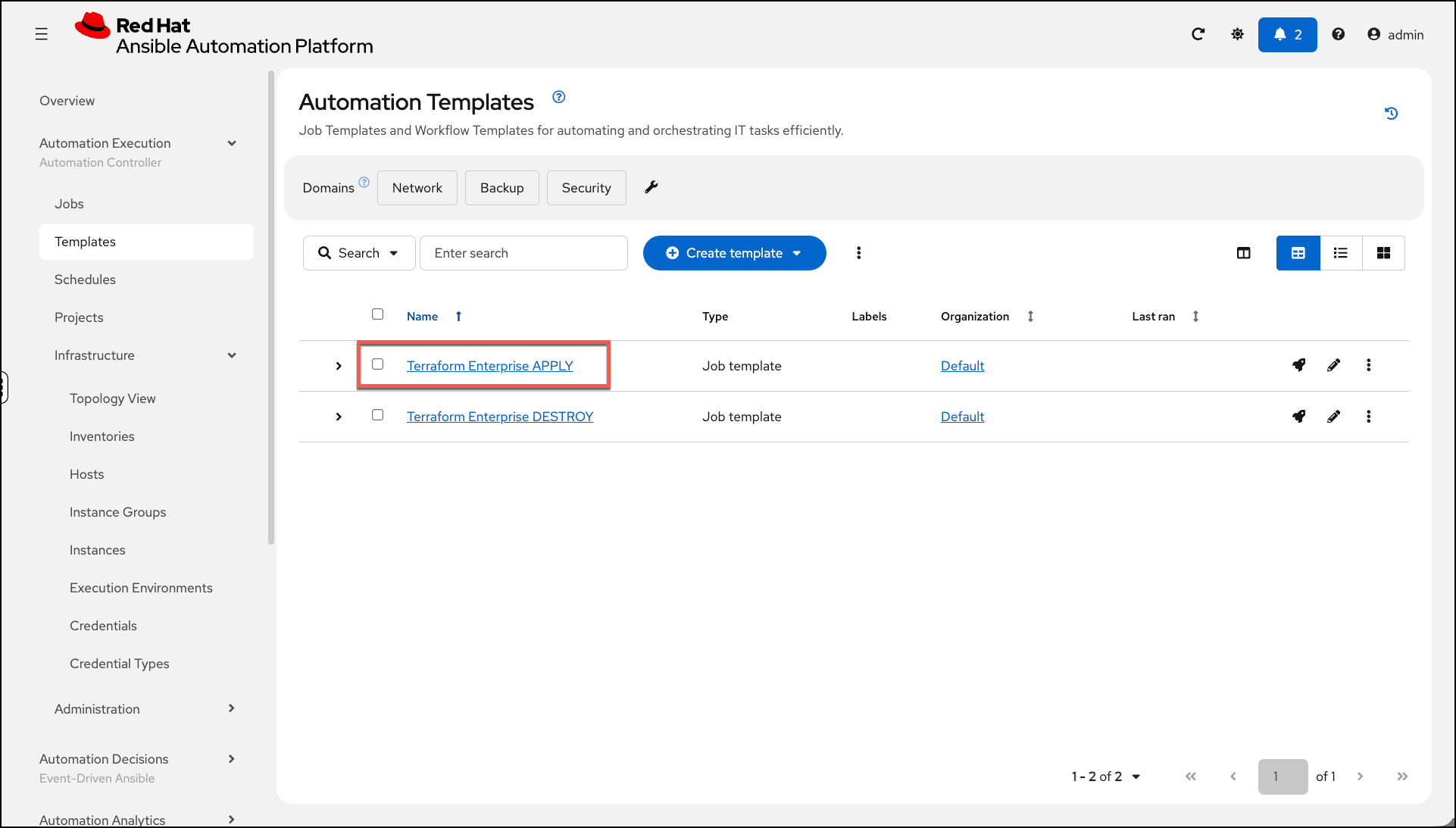The width and height of the screenshot is (1456, 828).
Task: Open the 1-2 of 2 per-page dropdown
Action: (x=1105, y=776)
